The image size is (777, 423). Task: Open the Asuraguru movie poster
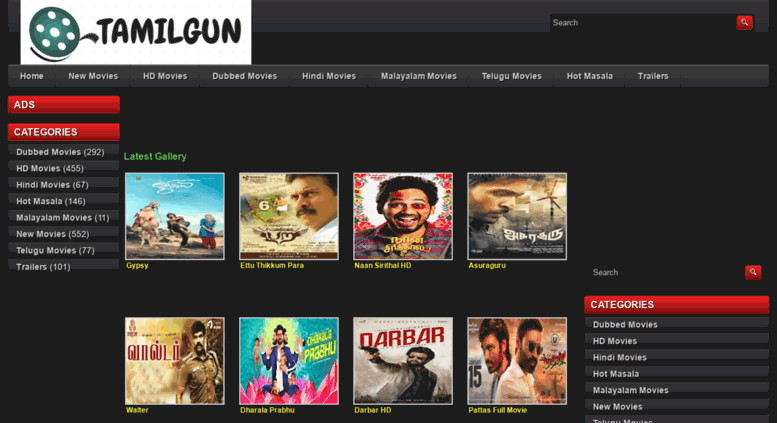[517, 216]
